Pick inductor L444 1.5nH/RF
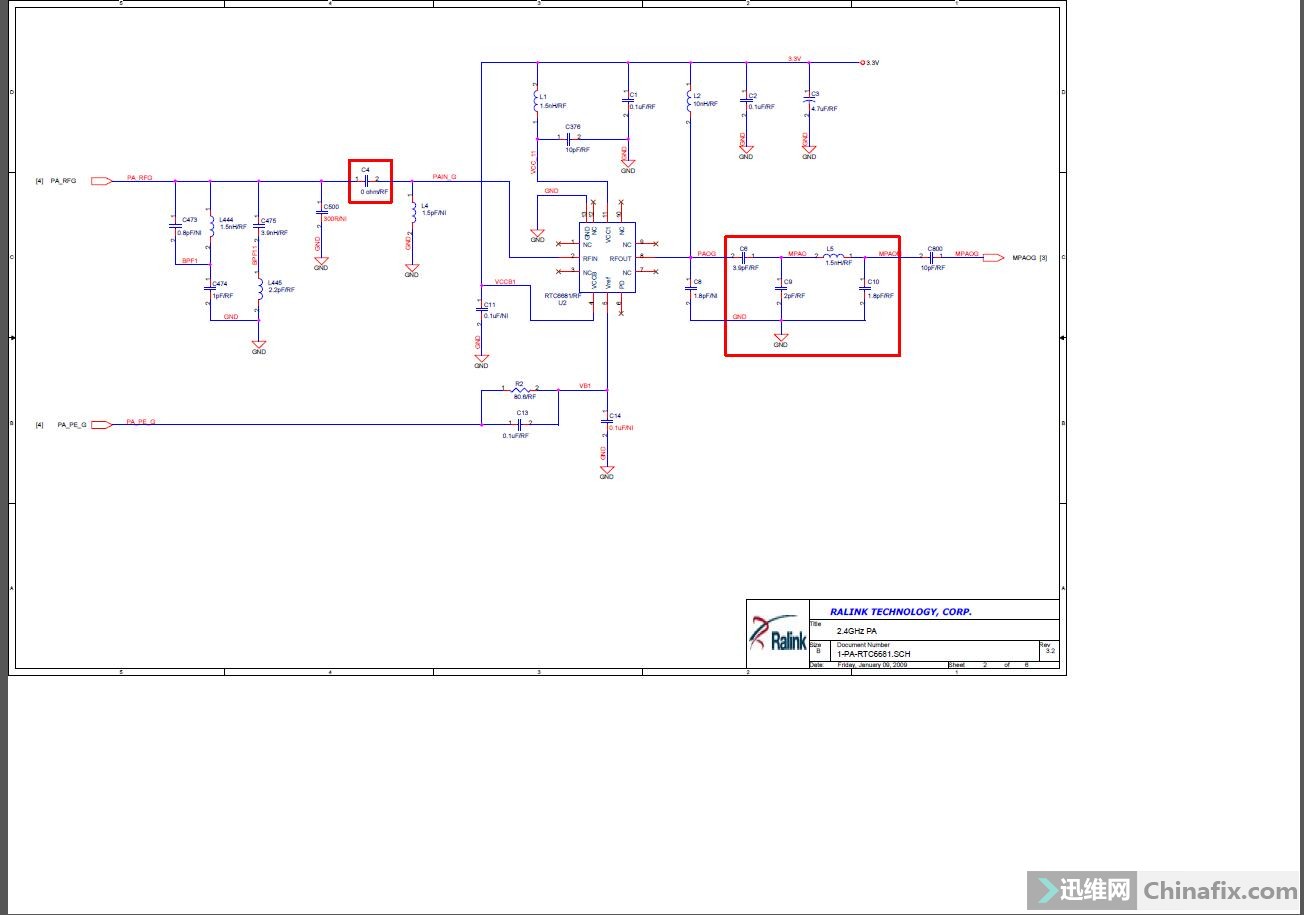This screenshot has width=1304, height=915. [213, 226]
